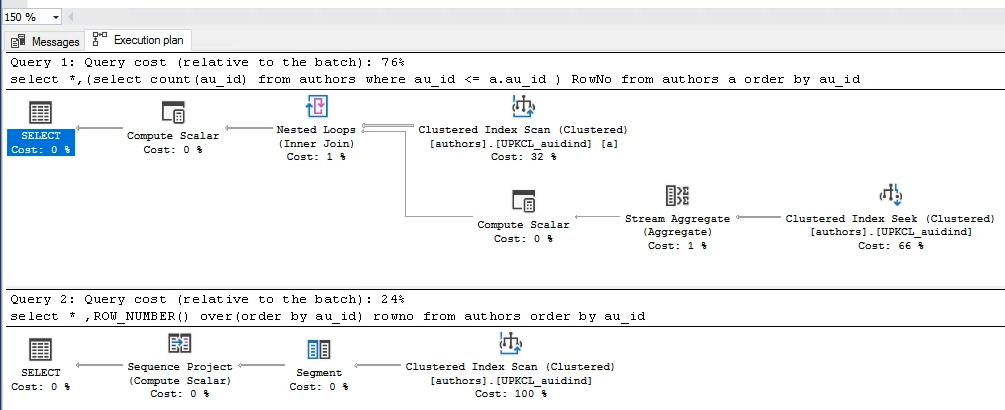This screenshot has height=410, width=1005.
Task: Click the Clustered Index Scan icon for [a]
Action: click(x=523, y=106)
